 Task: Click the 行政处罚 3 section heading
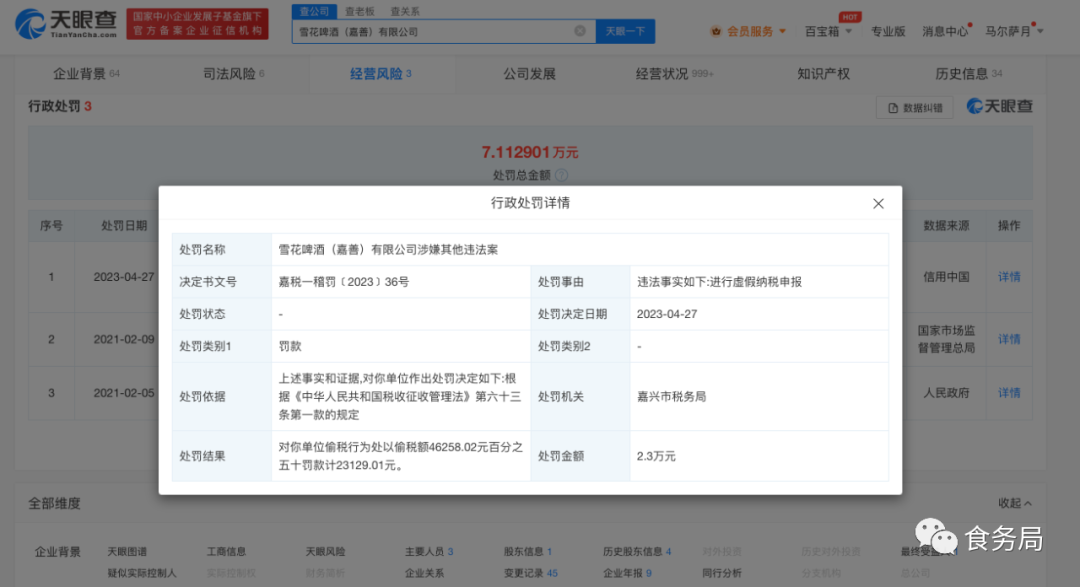(x=59, y=106)
